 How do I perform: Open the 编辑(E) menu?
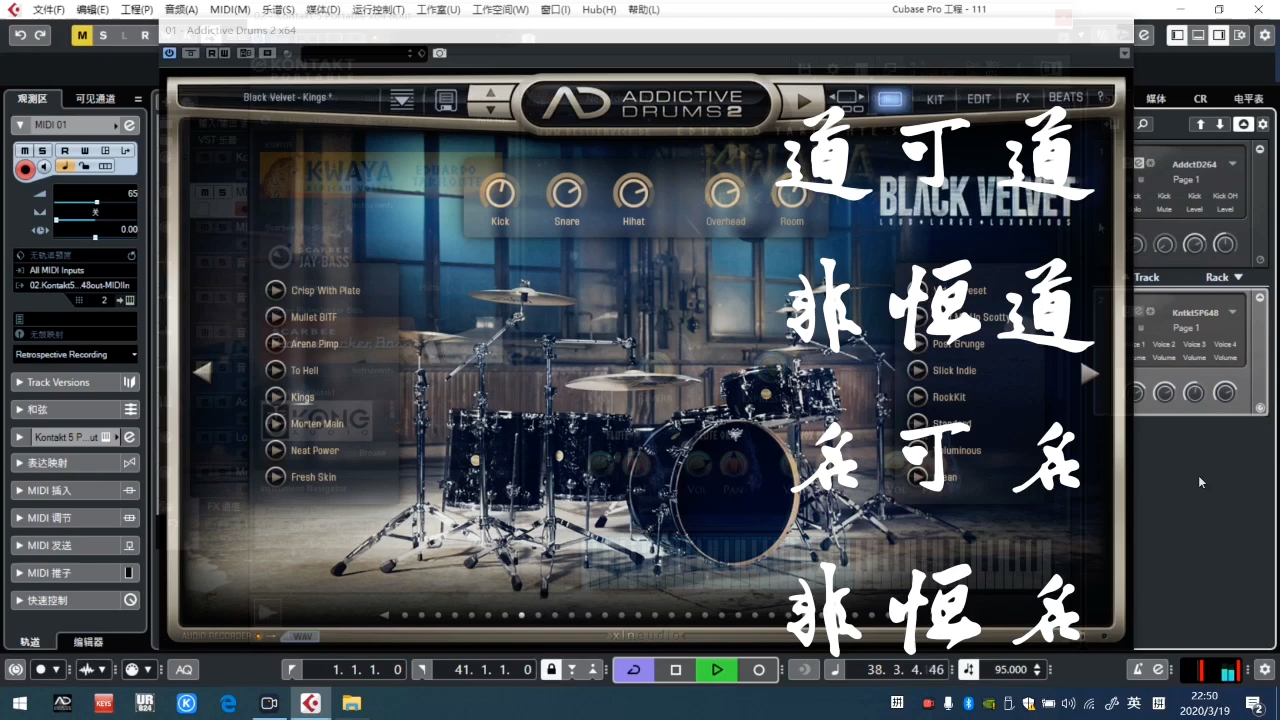(x=93, y=9)
